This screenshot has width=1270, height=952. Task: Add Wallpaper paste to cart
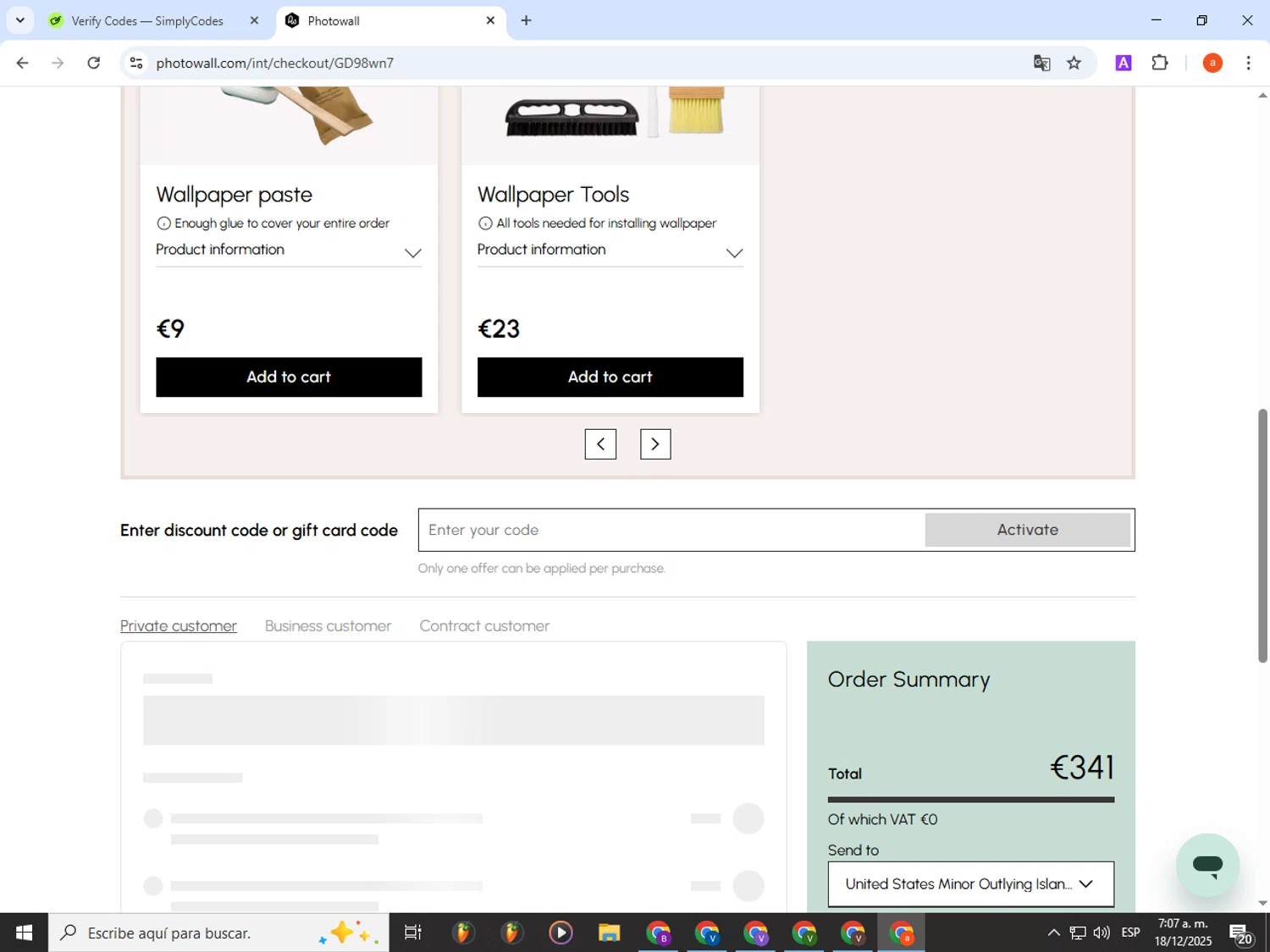pos(289,377)
